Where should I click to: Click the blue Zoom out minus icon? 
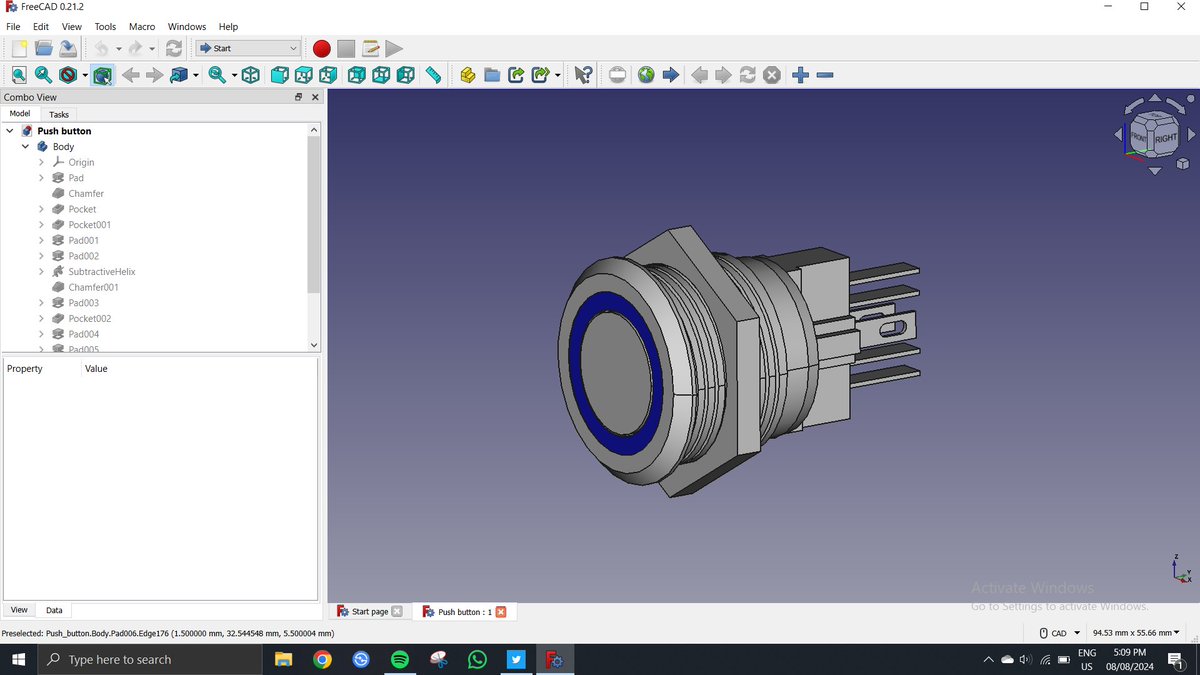pyautogui.click(x=825, y=75)
